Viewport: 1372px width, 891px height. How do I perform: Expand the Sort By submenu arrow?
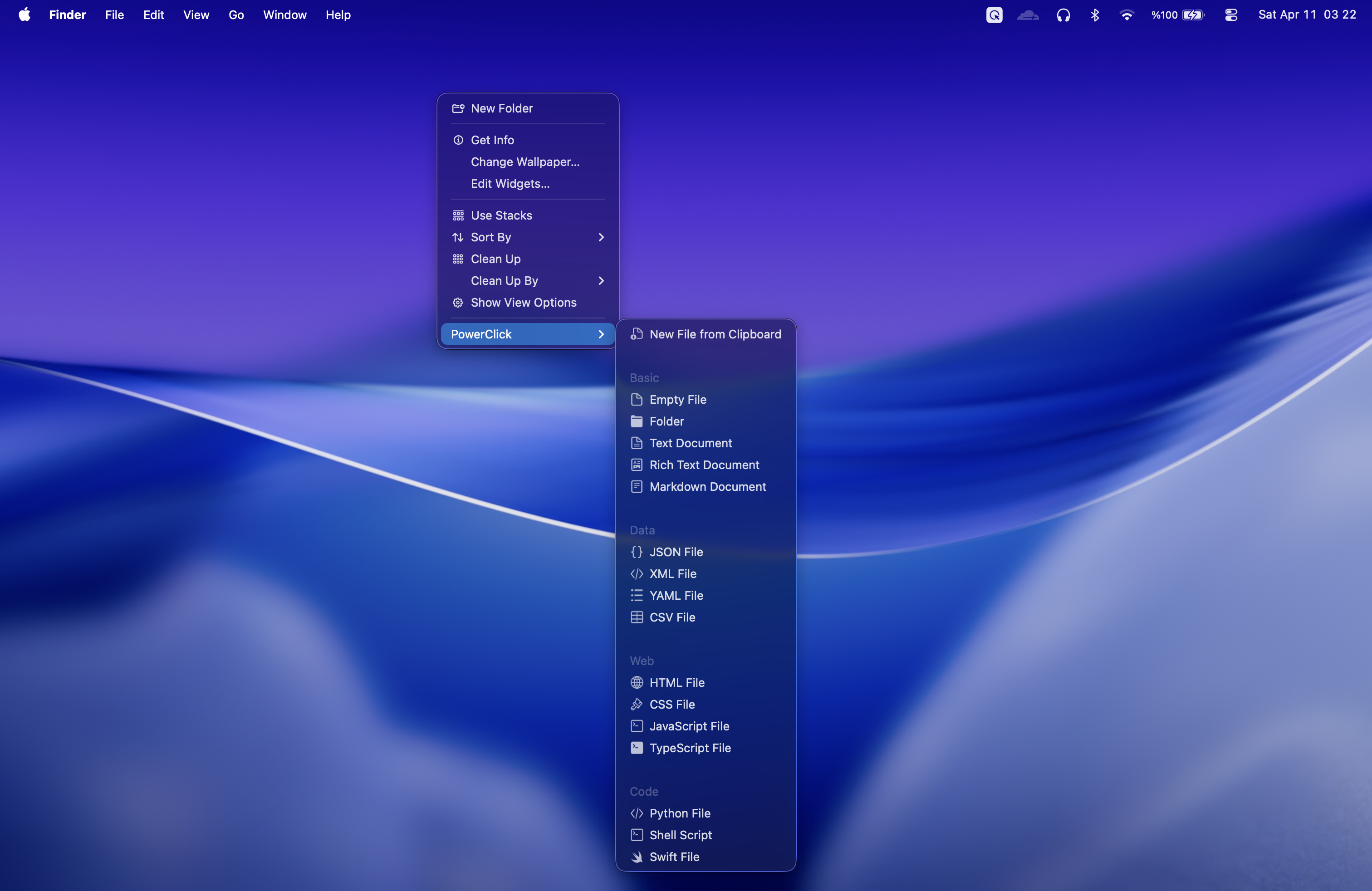(601, 237)
